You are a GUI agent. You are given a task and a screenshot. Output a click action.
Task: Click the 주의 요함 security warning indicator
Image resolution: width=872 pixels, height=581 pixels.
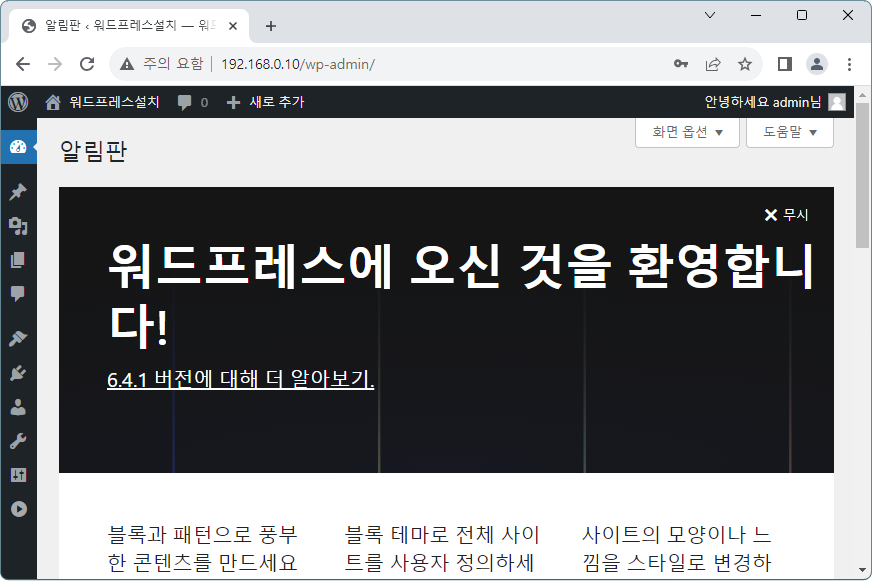162,64
